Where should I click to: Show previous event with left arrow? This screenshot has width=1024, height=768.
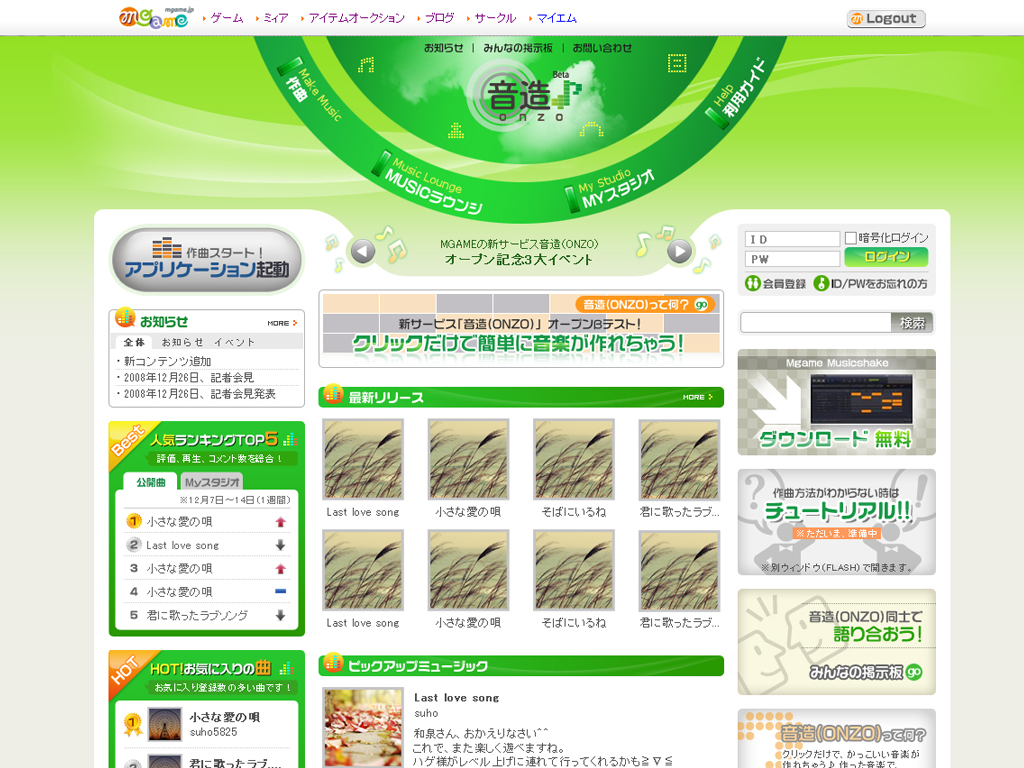click(x=362, y=251)
